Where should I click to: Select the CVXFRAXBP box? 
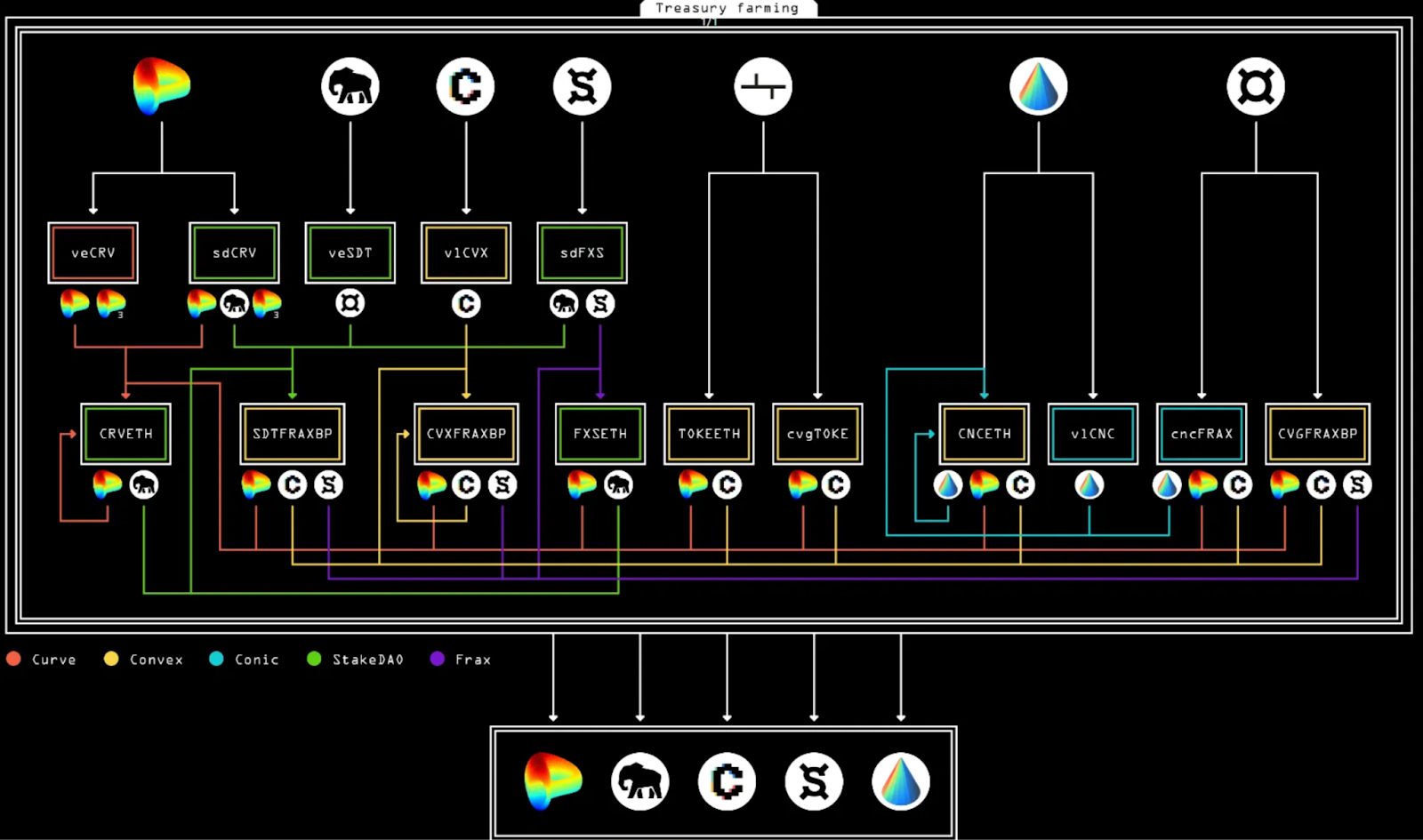[x=466, y=434]
